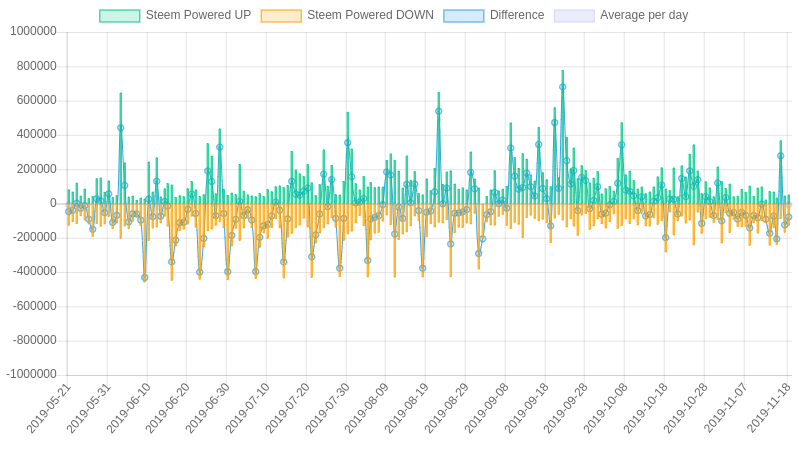Toggle the Difference legend label
798x450 pixels.
pos(517,15)
